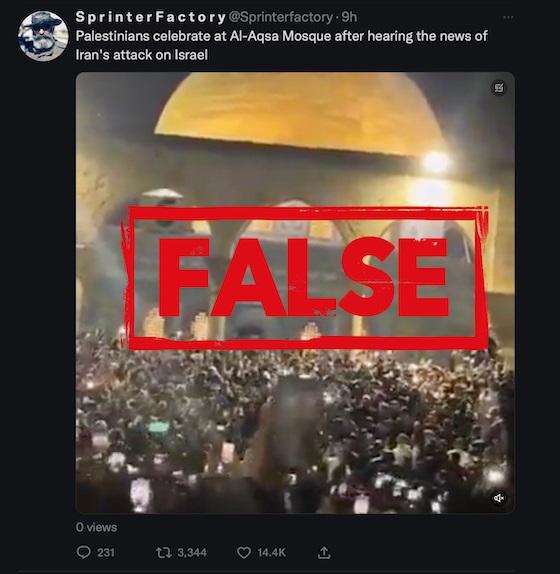Toggle video captions icon on the video
560x574 pixels.
pyautogui.click(x=499, y=88)
